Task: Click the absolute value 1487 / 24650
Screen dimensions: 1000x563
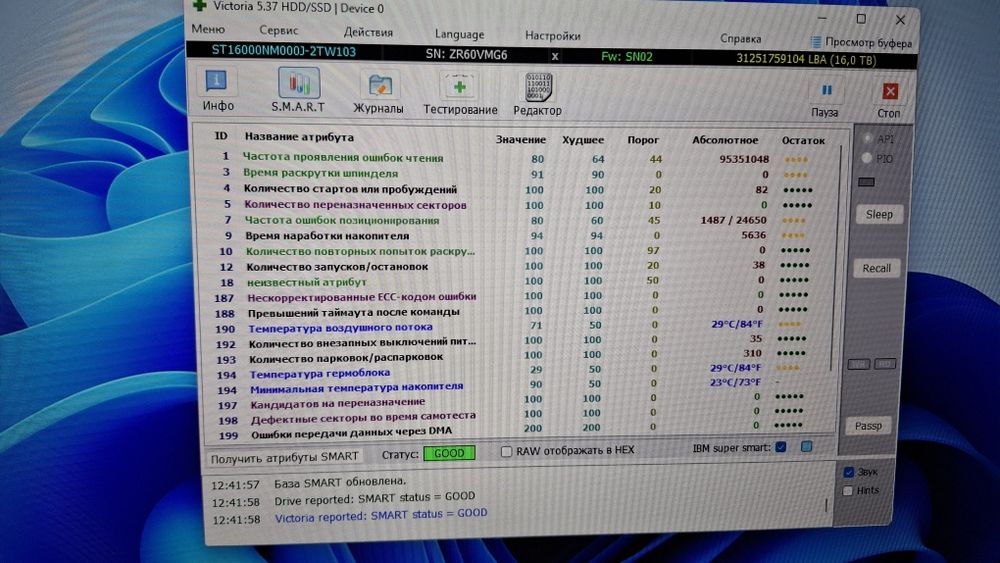Action: (733, 220)
